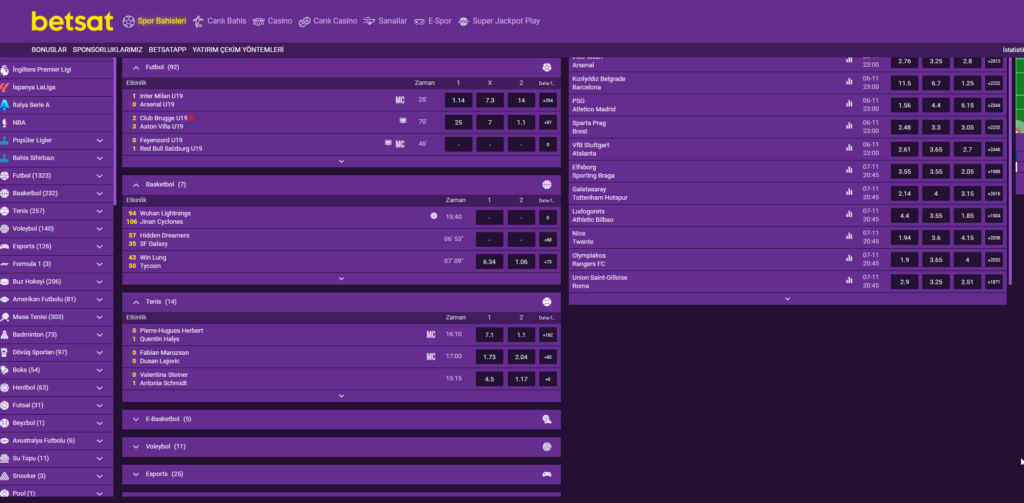Viewport: 1024px width, 503px height.
Task: Open Canlı Bahis menu item
Action: pos(219,21)
